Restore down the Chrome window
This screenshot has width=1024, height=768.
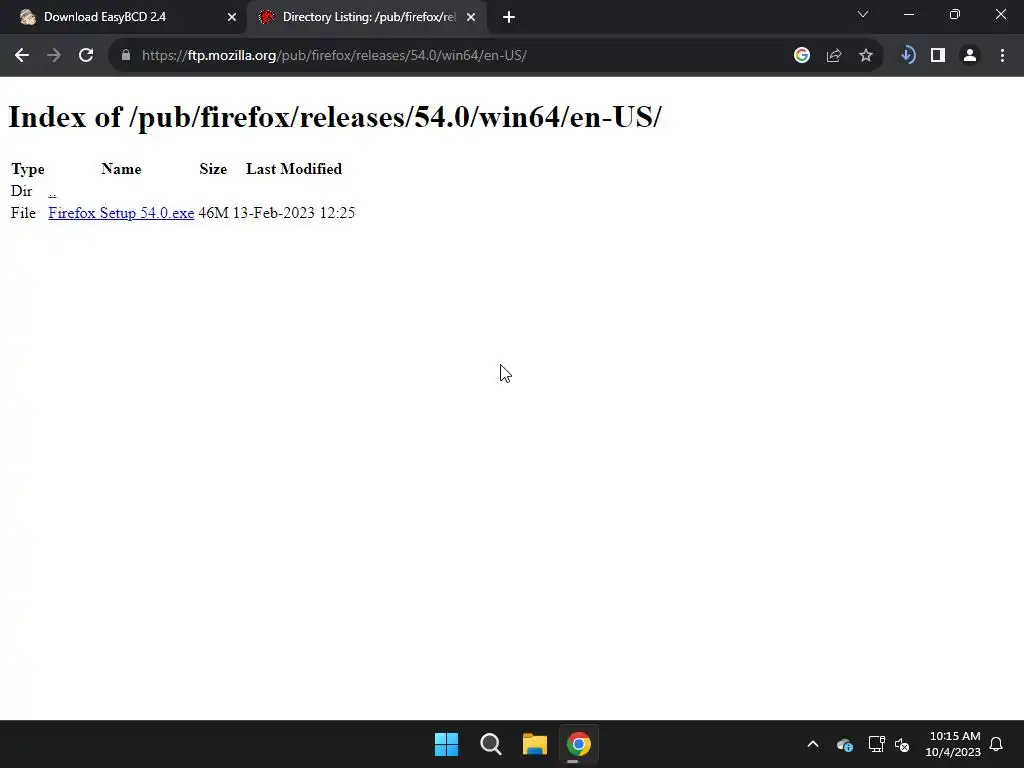955,14
